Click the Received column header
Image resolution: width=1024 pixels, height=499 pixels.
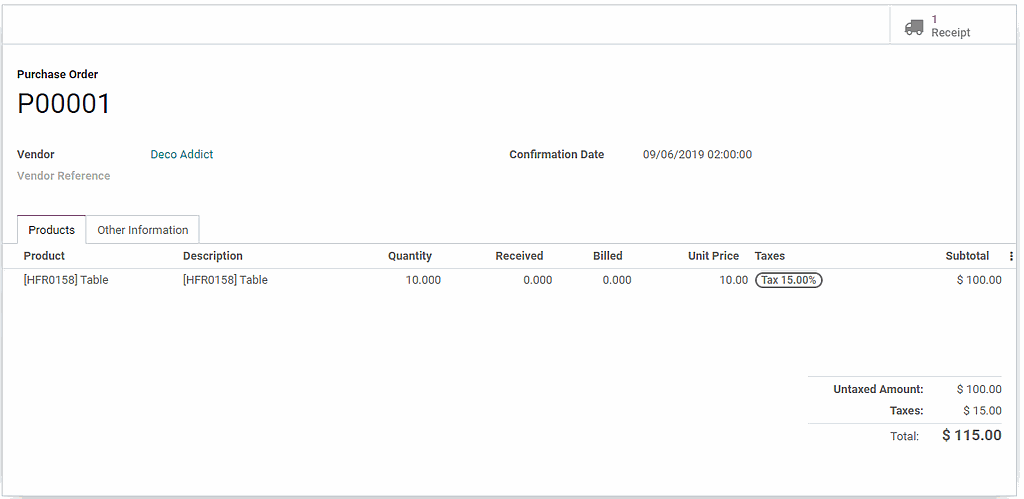[519, 256]
